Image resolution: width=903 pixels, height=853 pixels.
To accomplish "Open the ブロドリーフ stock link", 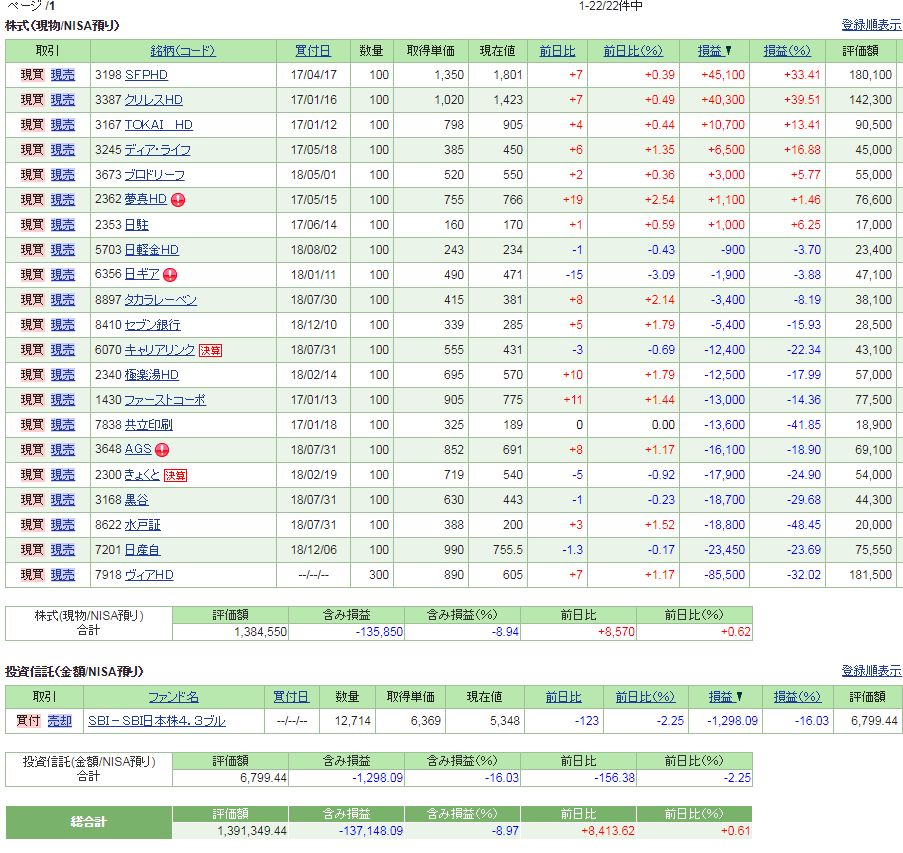I will (155, 175).
